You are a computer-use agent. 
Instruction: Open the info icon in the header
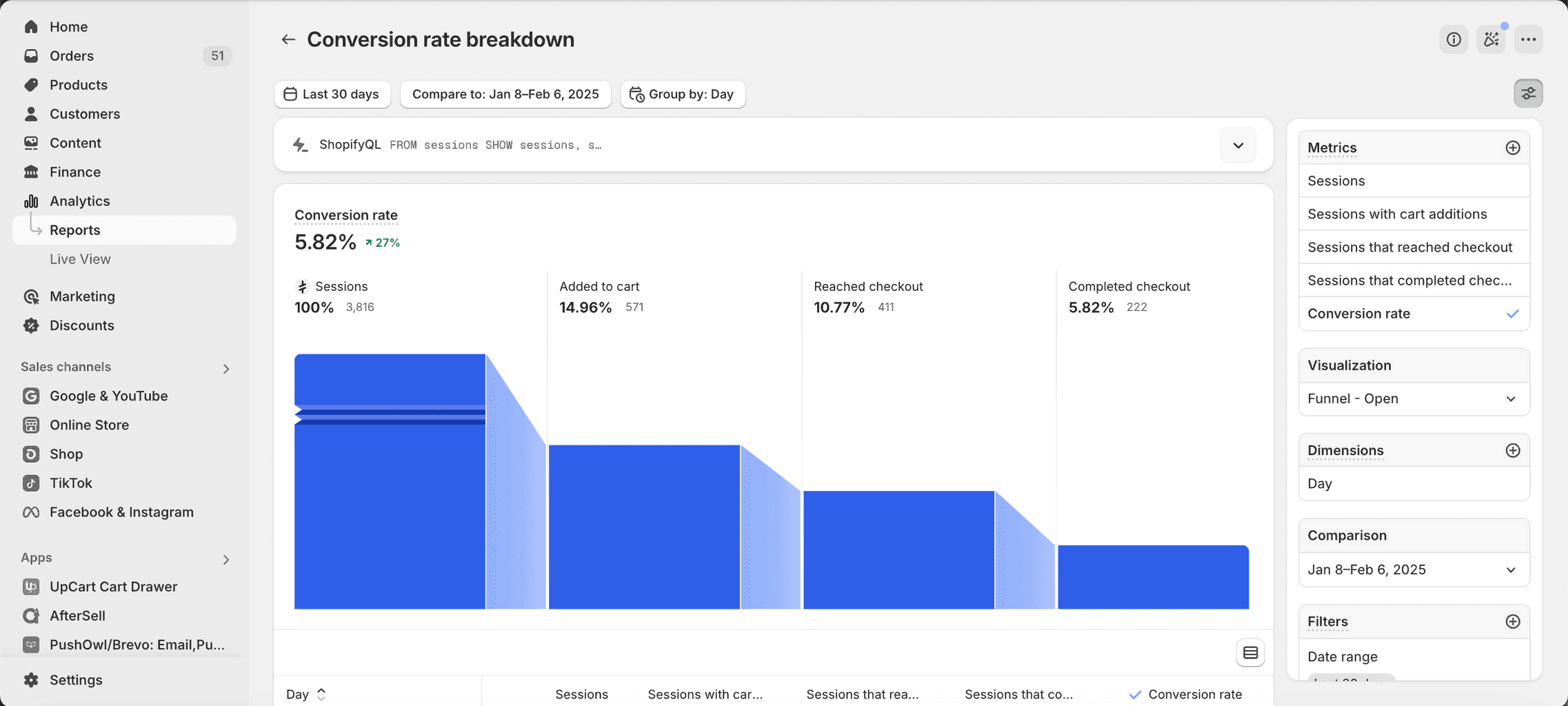pyautogui.click(x=1454, y=39)
